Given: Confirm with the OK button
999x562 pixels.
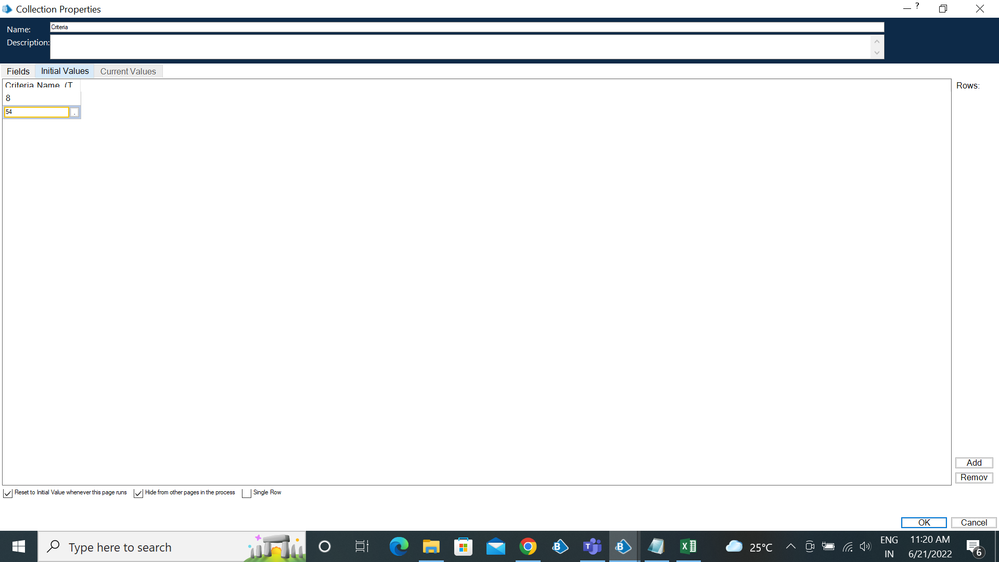Looking at the screenshot, I should coord(924,522).
